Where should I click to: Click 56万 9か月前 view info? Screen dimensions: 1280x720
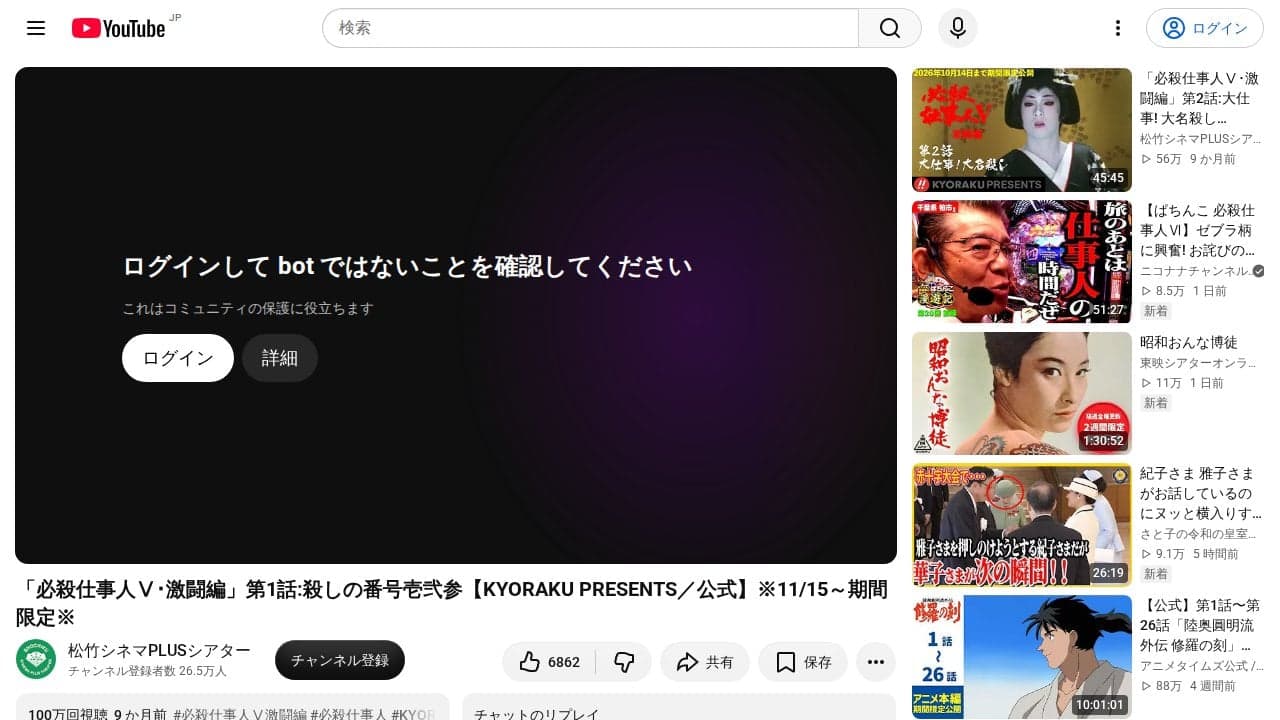click(x=1188, y=159)
